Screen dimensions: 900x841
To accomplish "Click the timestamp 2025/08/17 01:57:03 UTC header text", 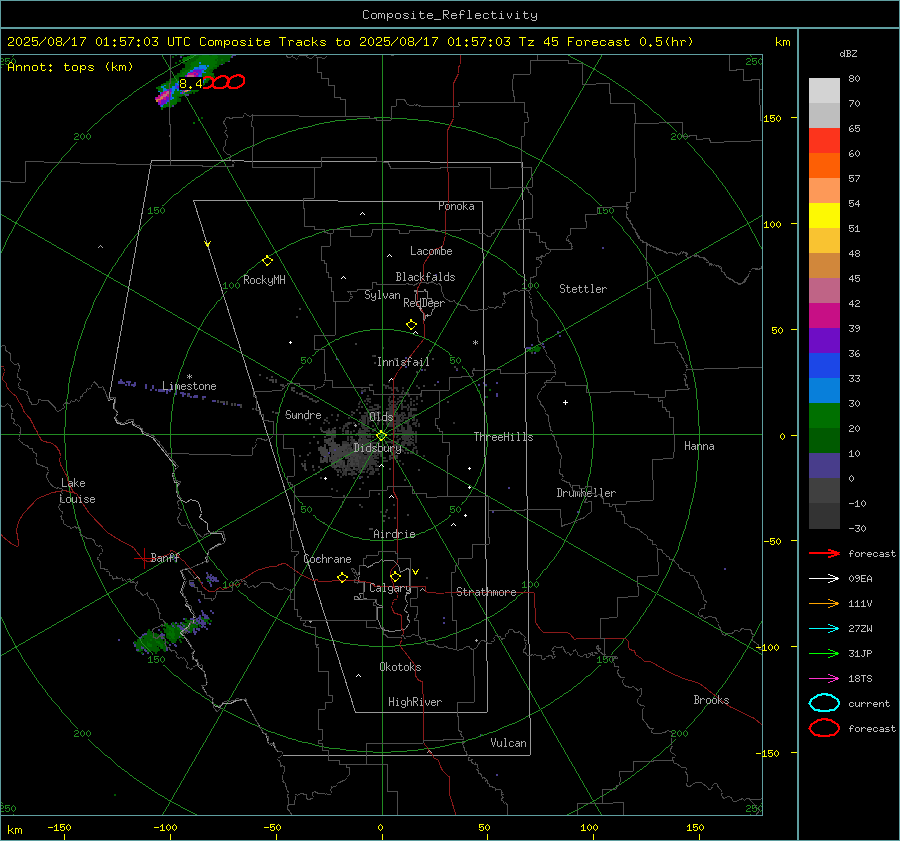I will pos(99,42).
